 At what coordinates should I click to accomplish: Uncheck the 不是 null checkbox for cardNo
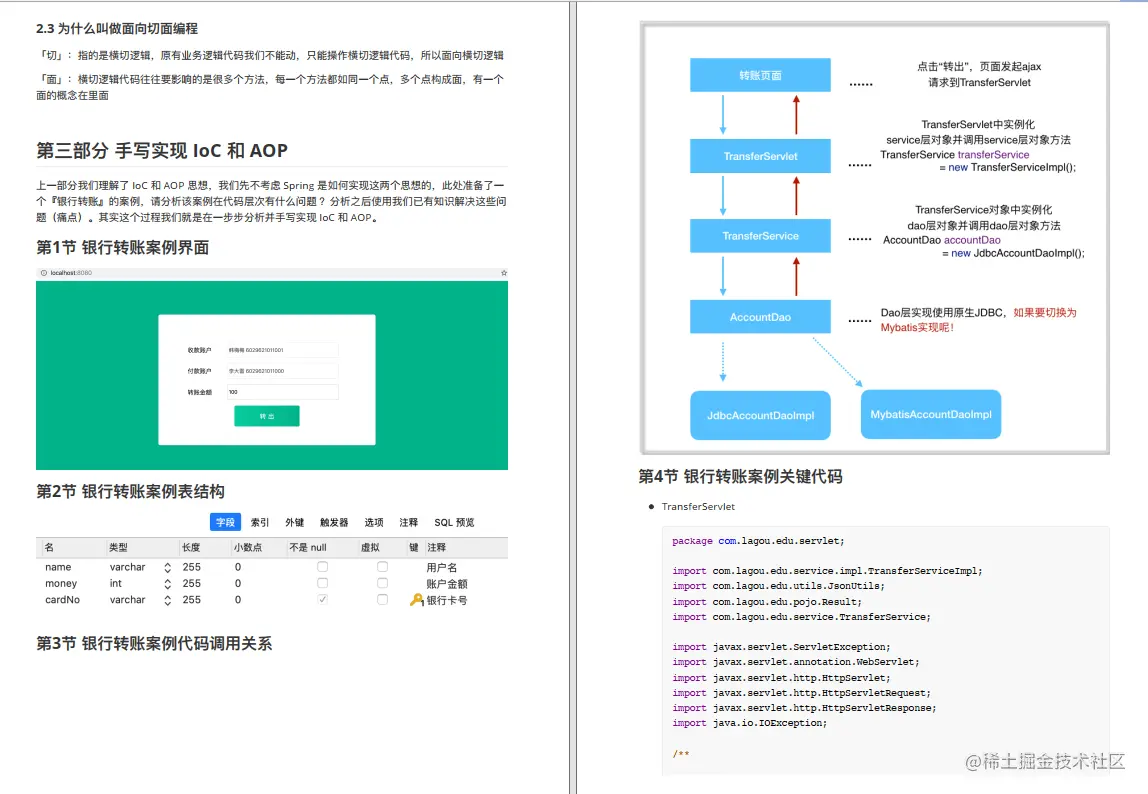point(322,599)
